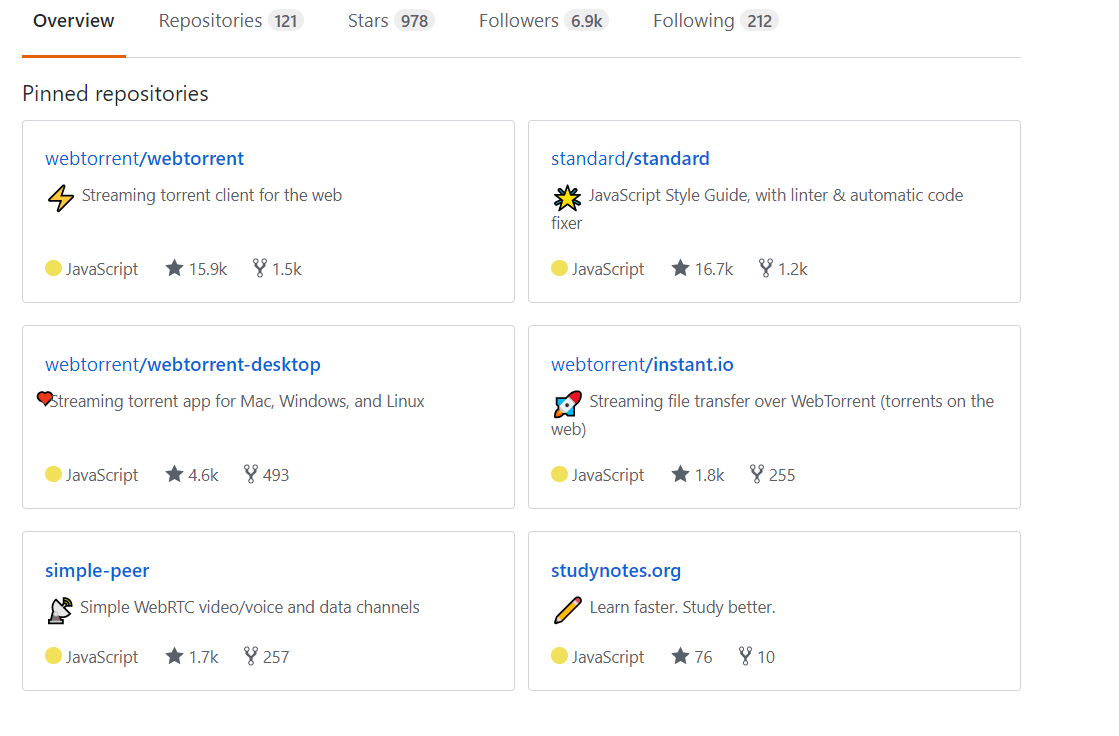Click 'Simple WebRTC video/voice and data channels' text
This screenshot has width=1119, height=736.
[250, 608]
